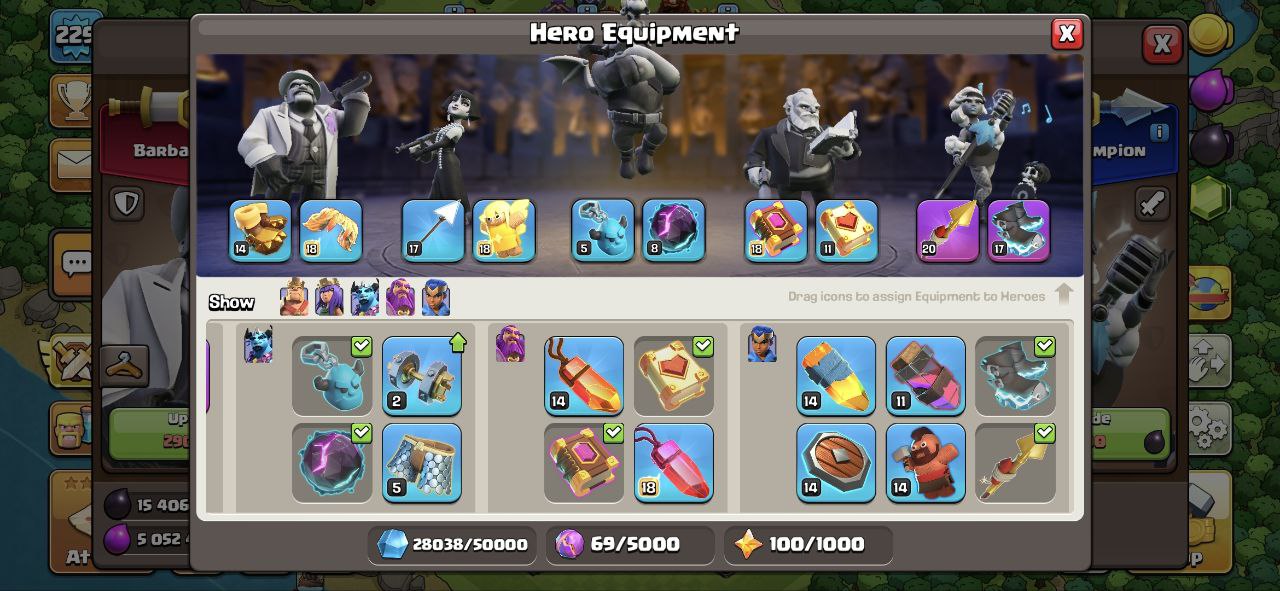The height and width of the screenshot is (591, 1280).
Task: Toggle the Grand Warden show filter
Action: coord(400,297)
